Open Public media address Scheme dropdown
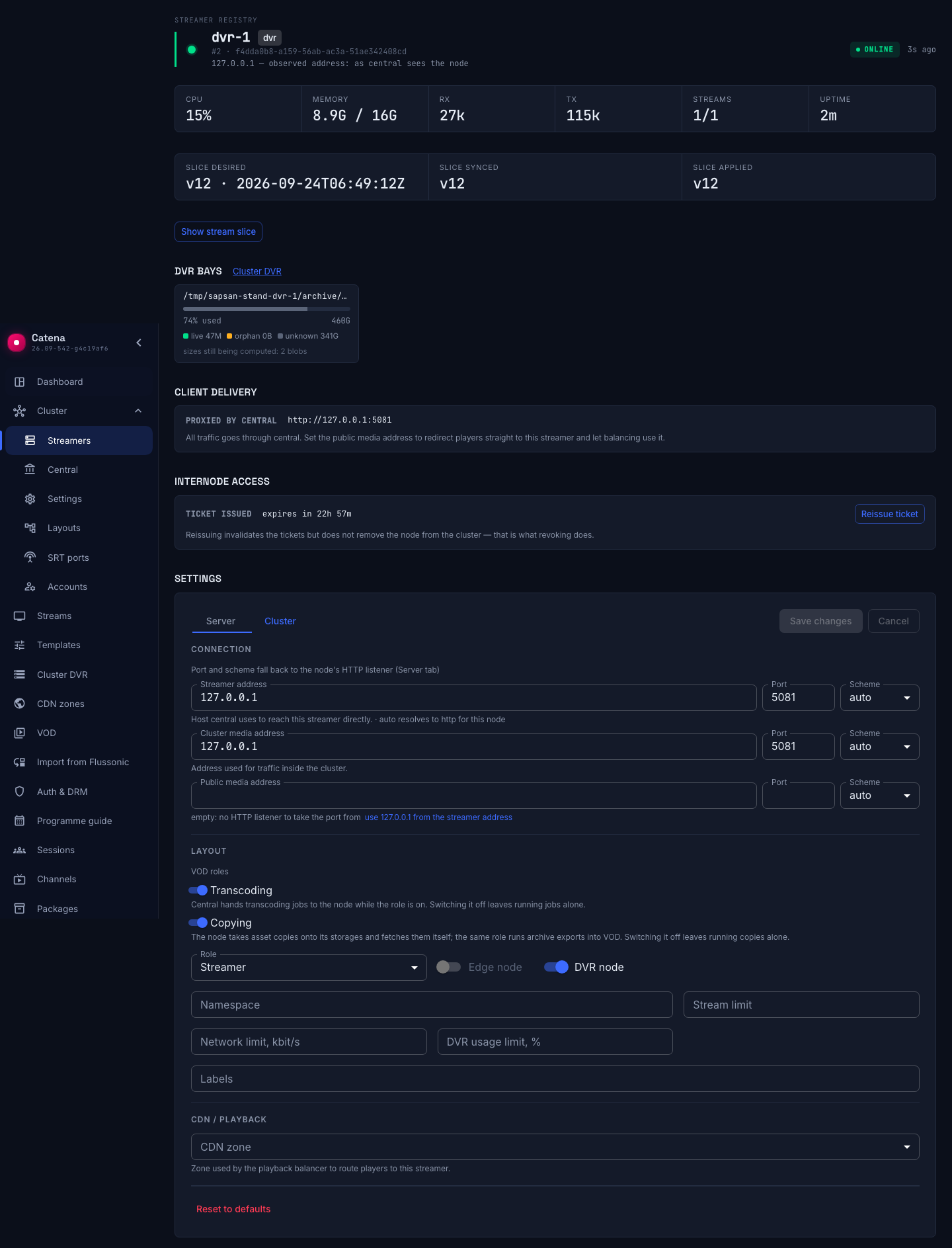 [x=879, y=796]
